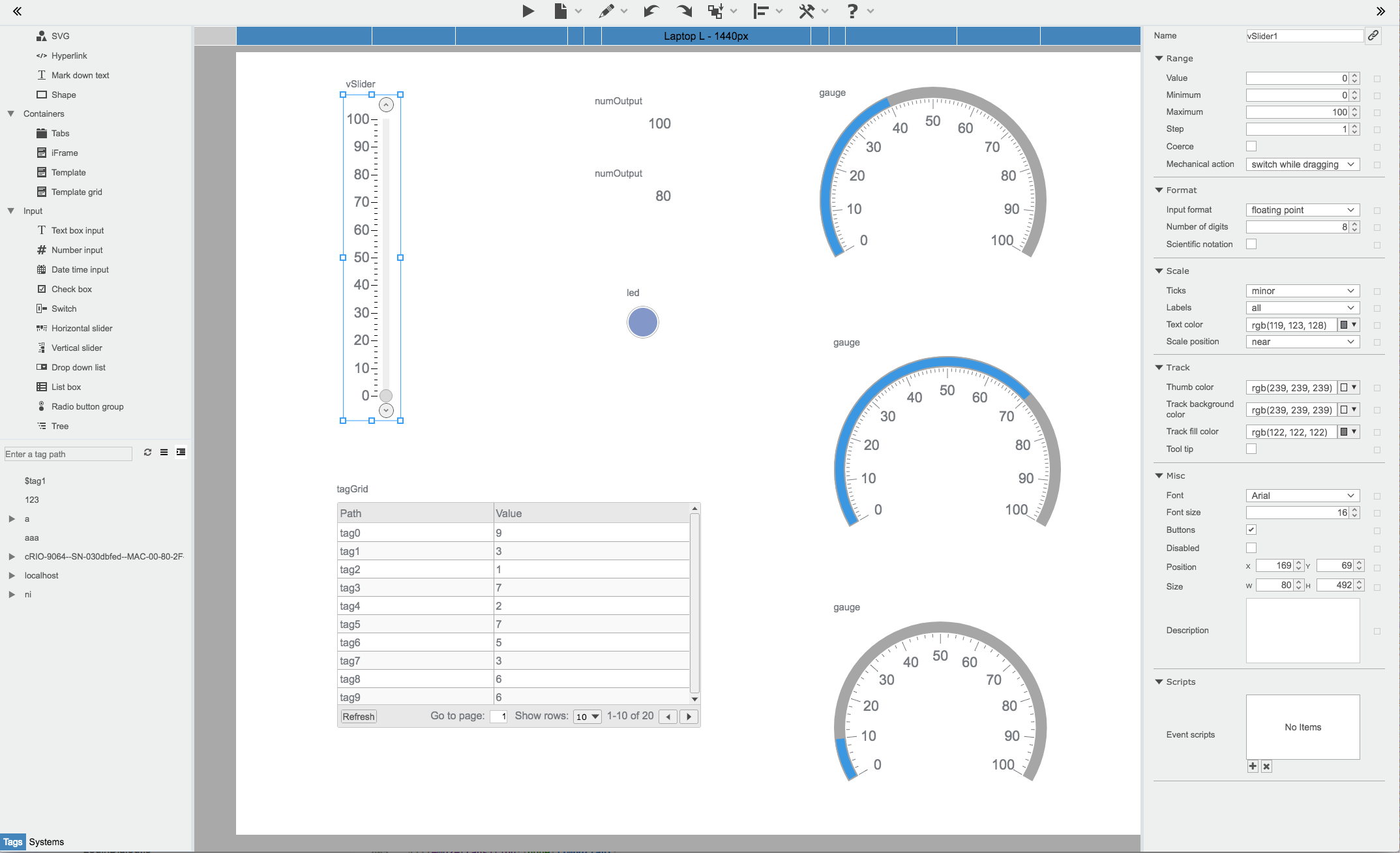The width and height of the screenshot is (1400, 853).
Task: Toggle the Coerce checkbox
Action: point(1251,146)
